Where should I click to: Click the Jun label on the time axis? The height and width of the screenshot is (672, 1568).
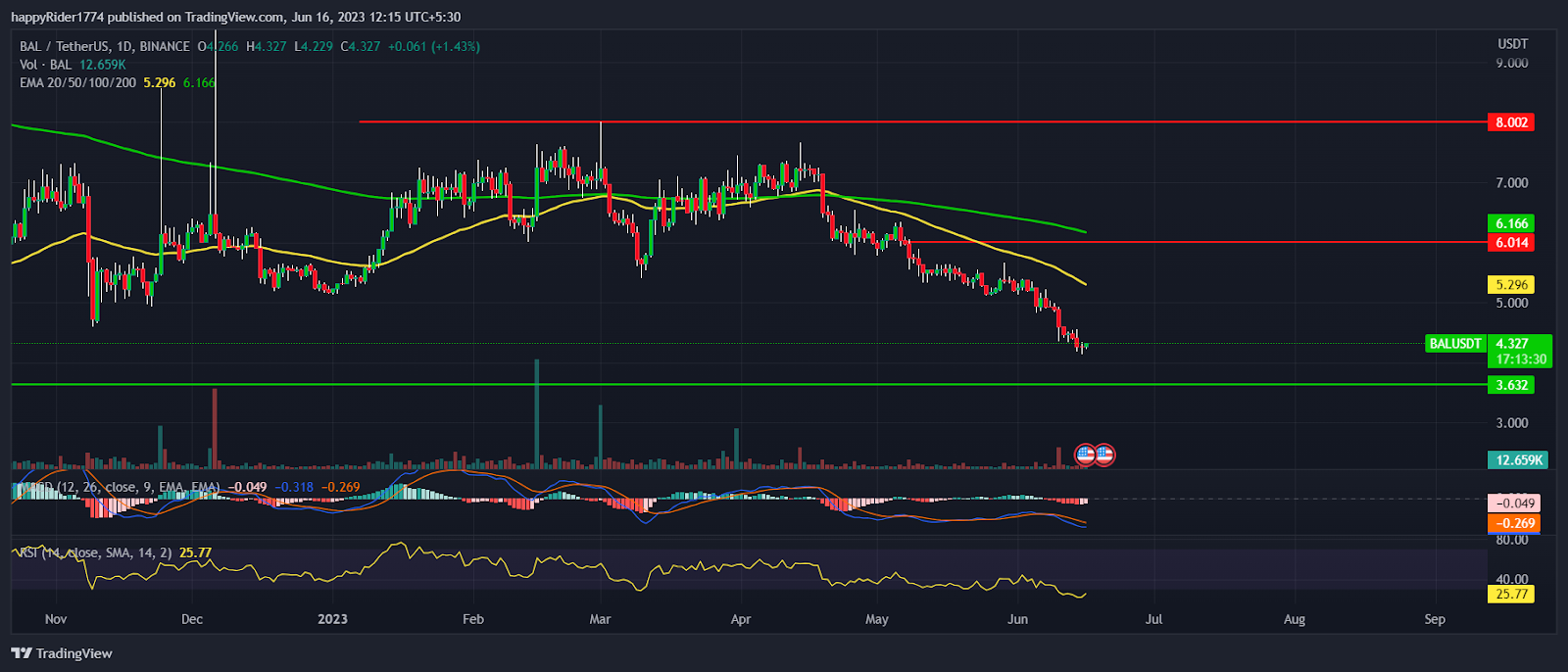[1018, 619]
